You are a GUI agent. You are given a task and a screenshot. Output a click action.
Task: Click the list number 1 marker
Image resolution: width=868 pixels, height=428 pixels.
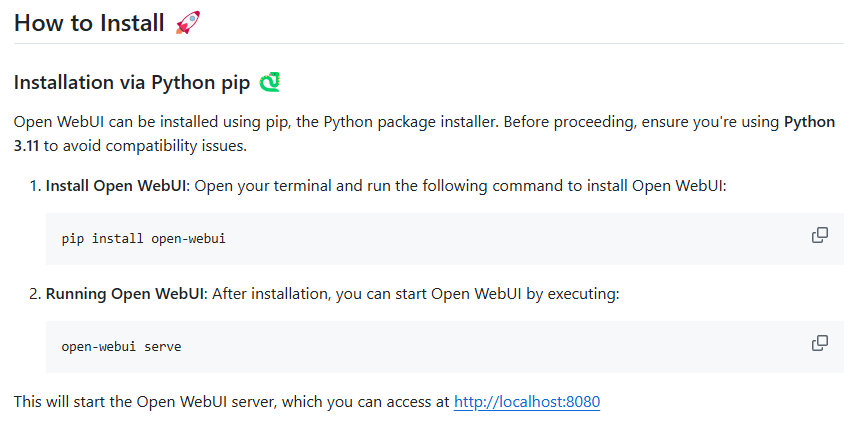(34, 186)
